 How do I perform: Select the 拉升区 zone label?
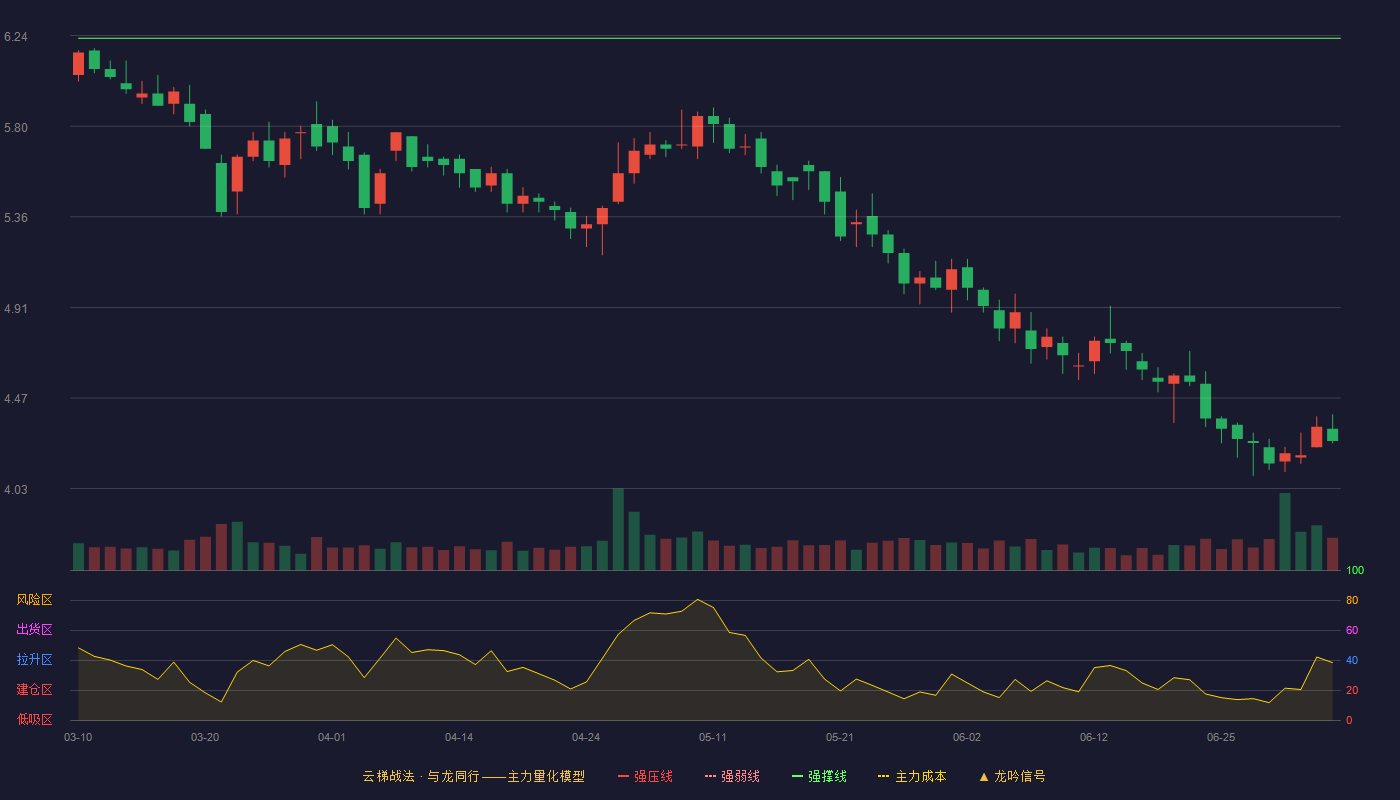click(x=34, y=660)
